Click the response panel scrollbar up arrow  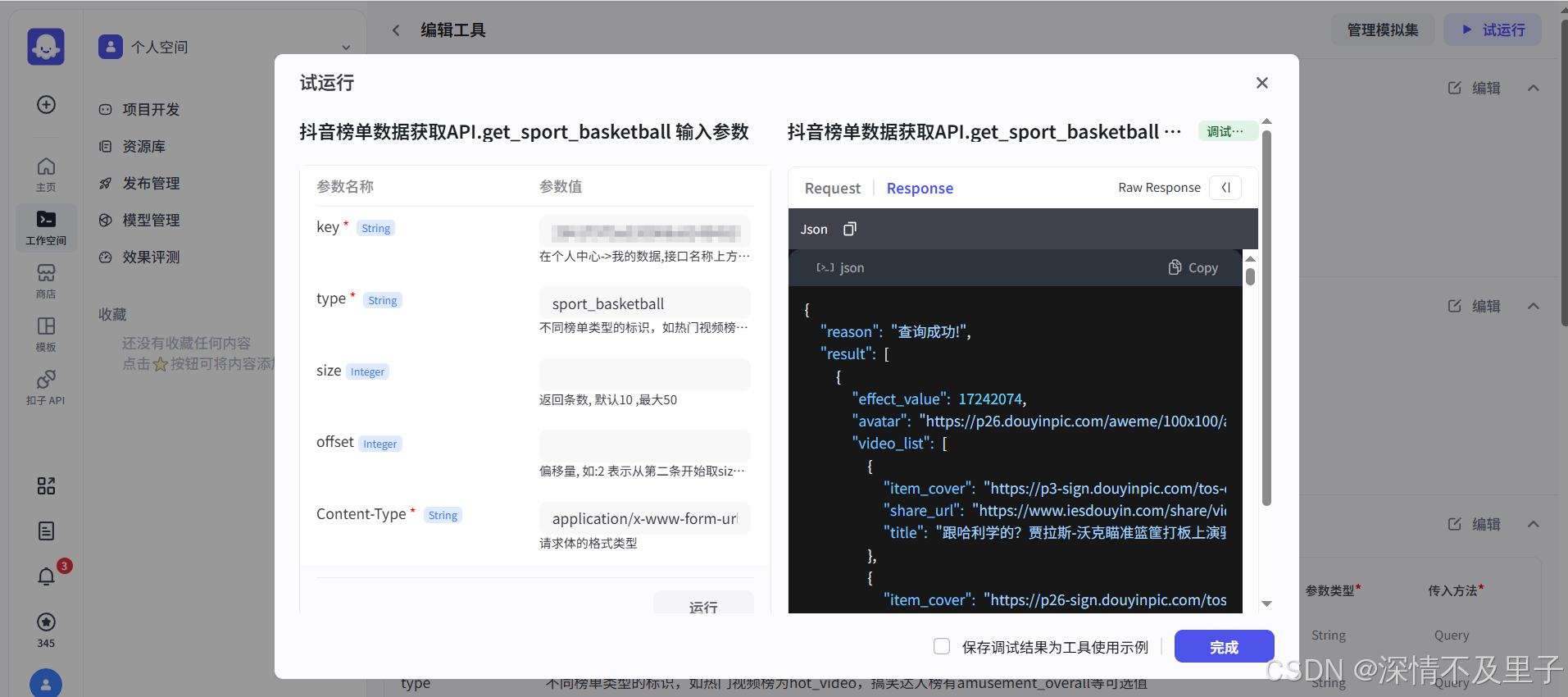[1266, 121]
